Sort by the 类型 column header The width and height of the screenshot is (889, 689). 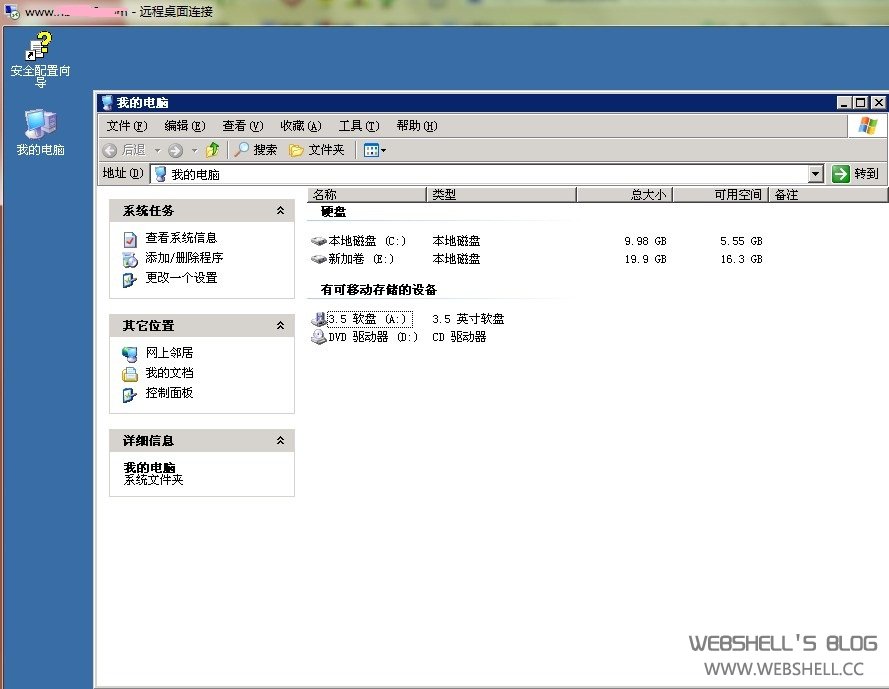(501, 195)
